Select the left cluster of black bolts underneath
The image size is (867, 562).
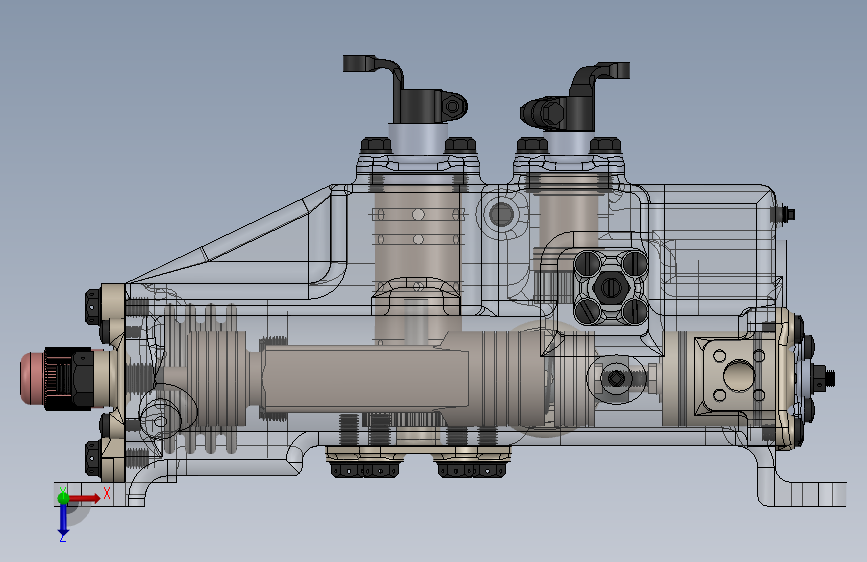(x=365, y=470)
